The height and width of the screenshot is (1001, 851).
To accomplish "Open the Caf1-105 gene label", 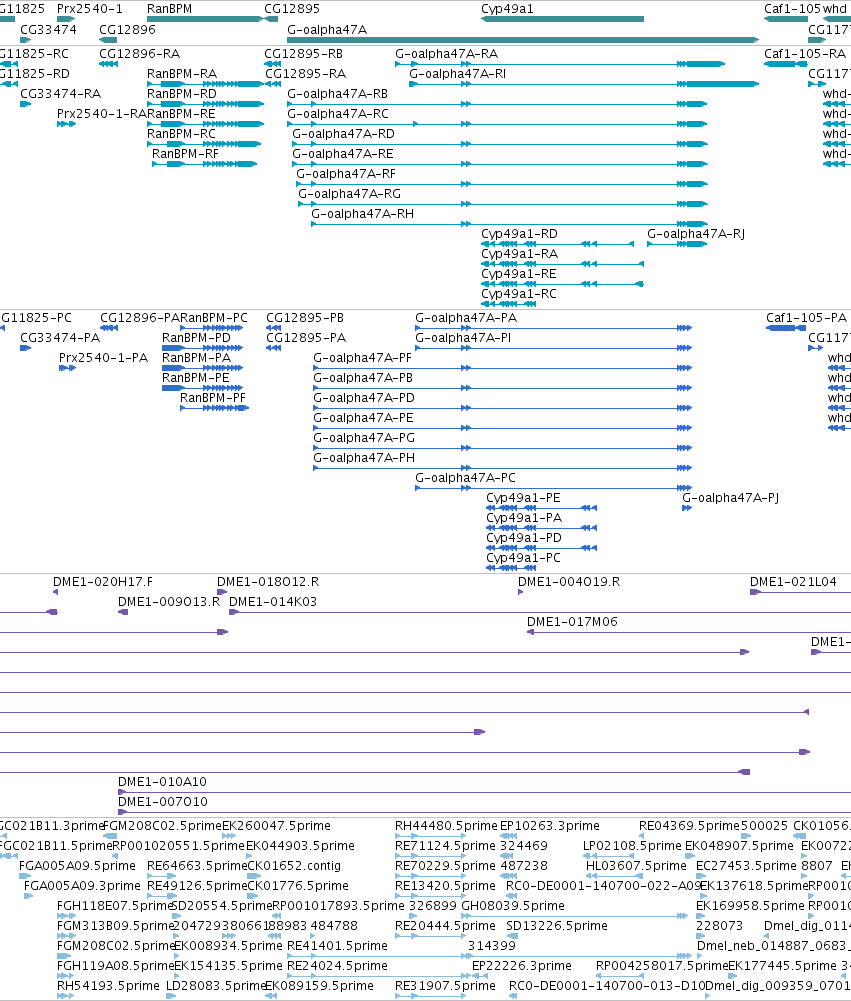I will coord(792,9).
